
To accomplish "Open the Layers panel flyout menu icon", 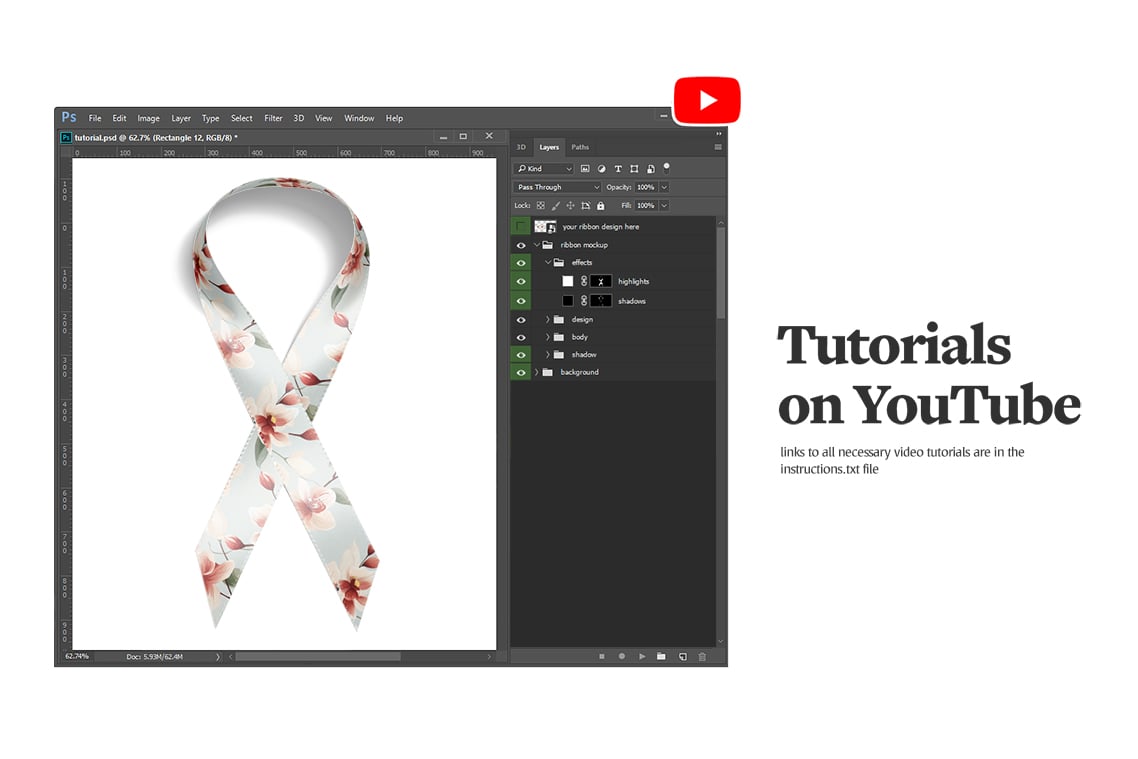I will coord(719,146).
